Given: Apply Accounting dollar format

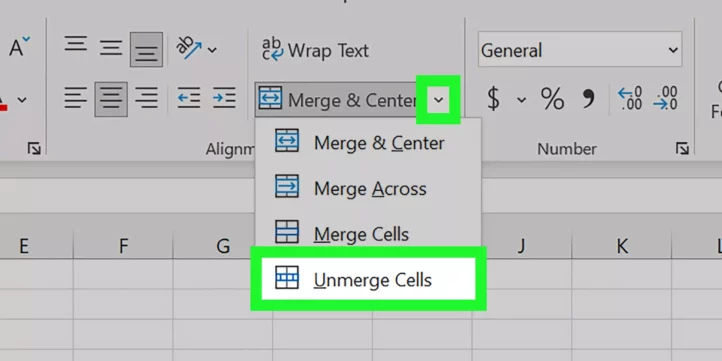Looking at the screenshot, I should [x=494, y=99].
